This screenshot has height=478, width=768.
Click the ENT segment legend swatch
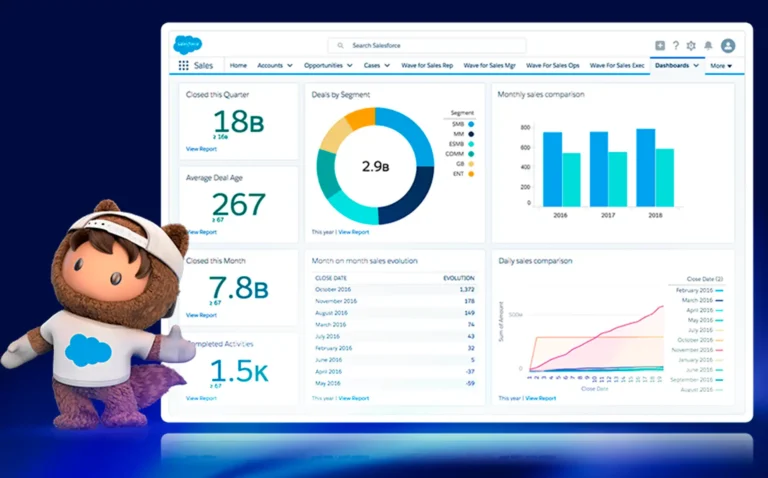pos(471,174)
